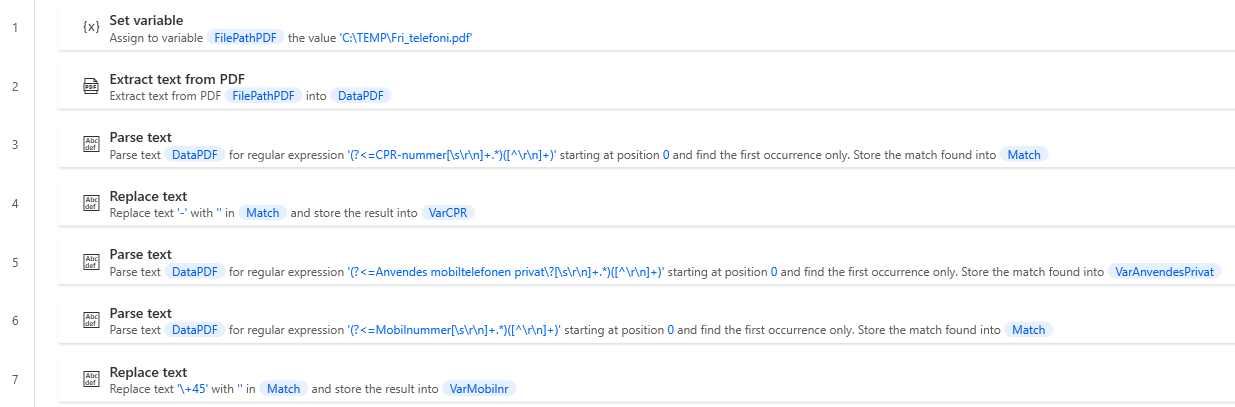Click the Extract text from PDF icon
Image resolution: width=1235 pixels, height=407 pixels.
(x=91, y=86)
